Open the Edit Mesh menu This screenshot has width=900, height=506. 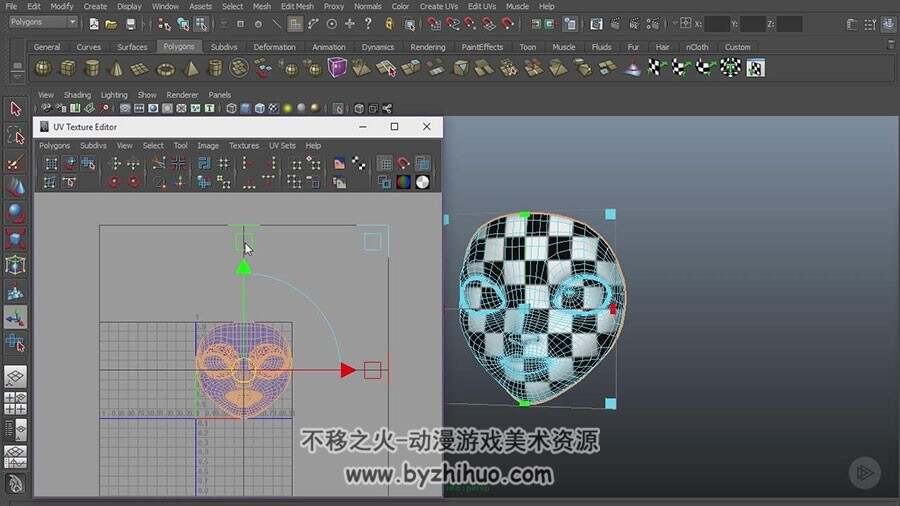297,6
